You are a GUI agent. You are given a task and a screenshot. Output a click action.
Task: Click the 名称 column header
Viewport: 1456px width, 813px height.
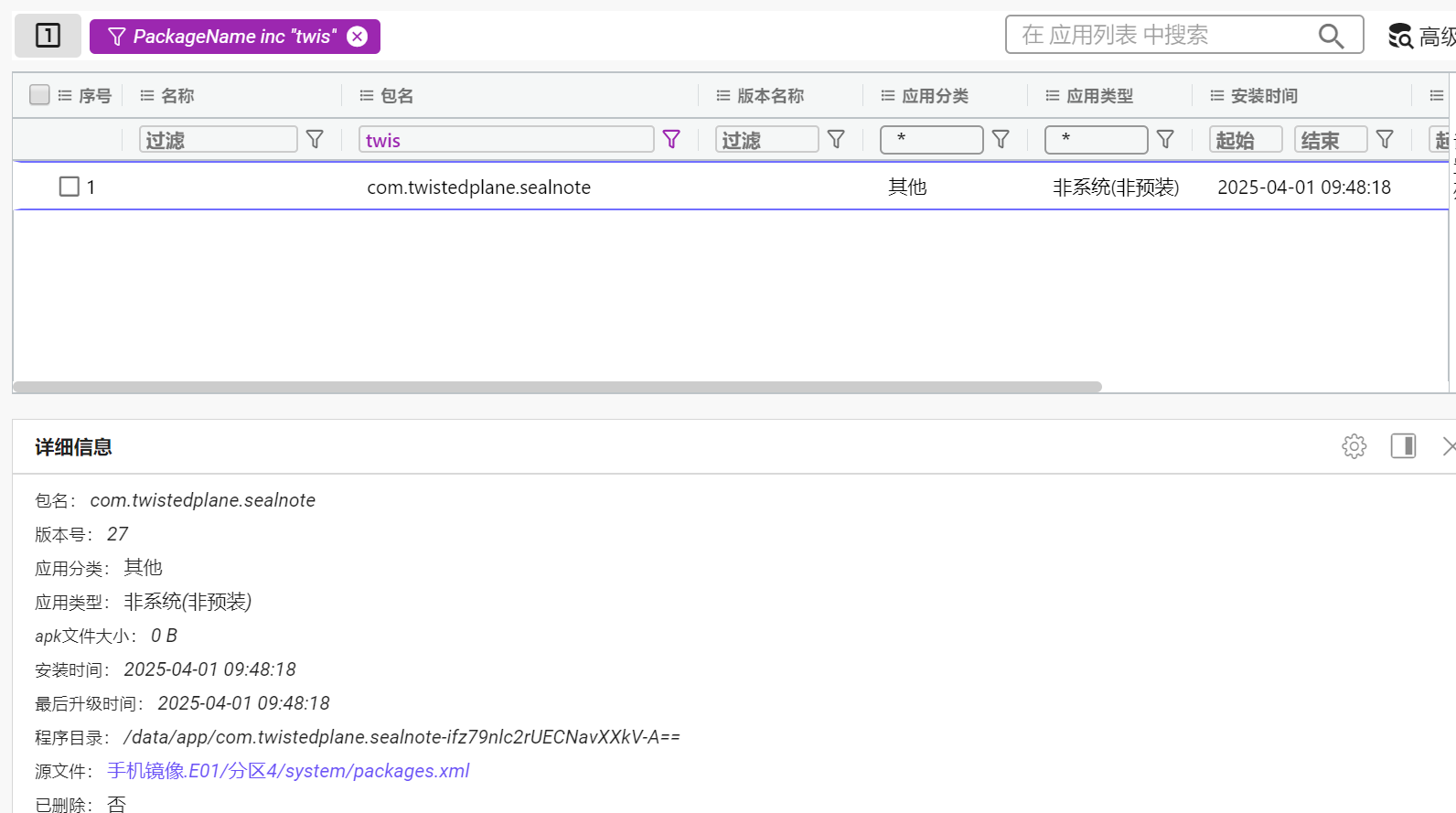(177, 95)
